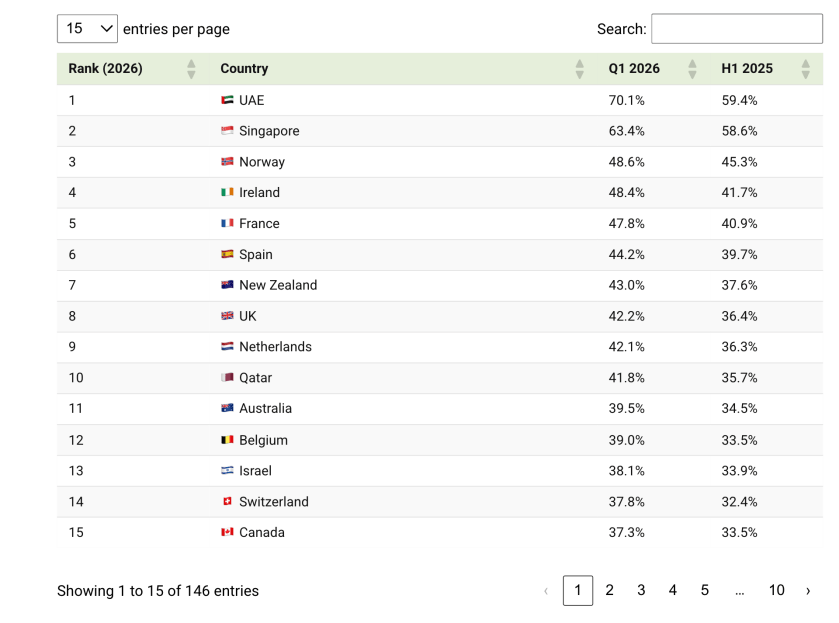Click the Switzerland flag icon
Viewport: 839px width, 623px height.
227,501
